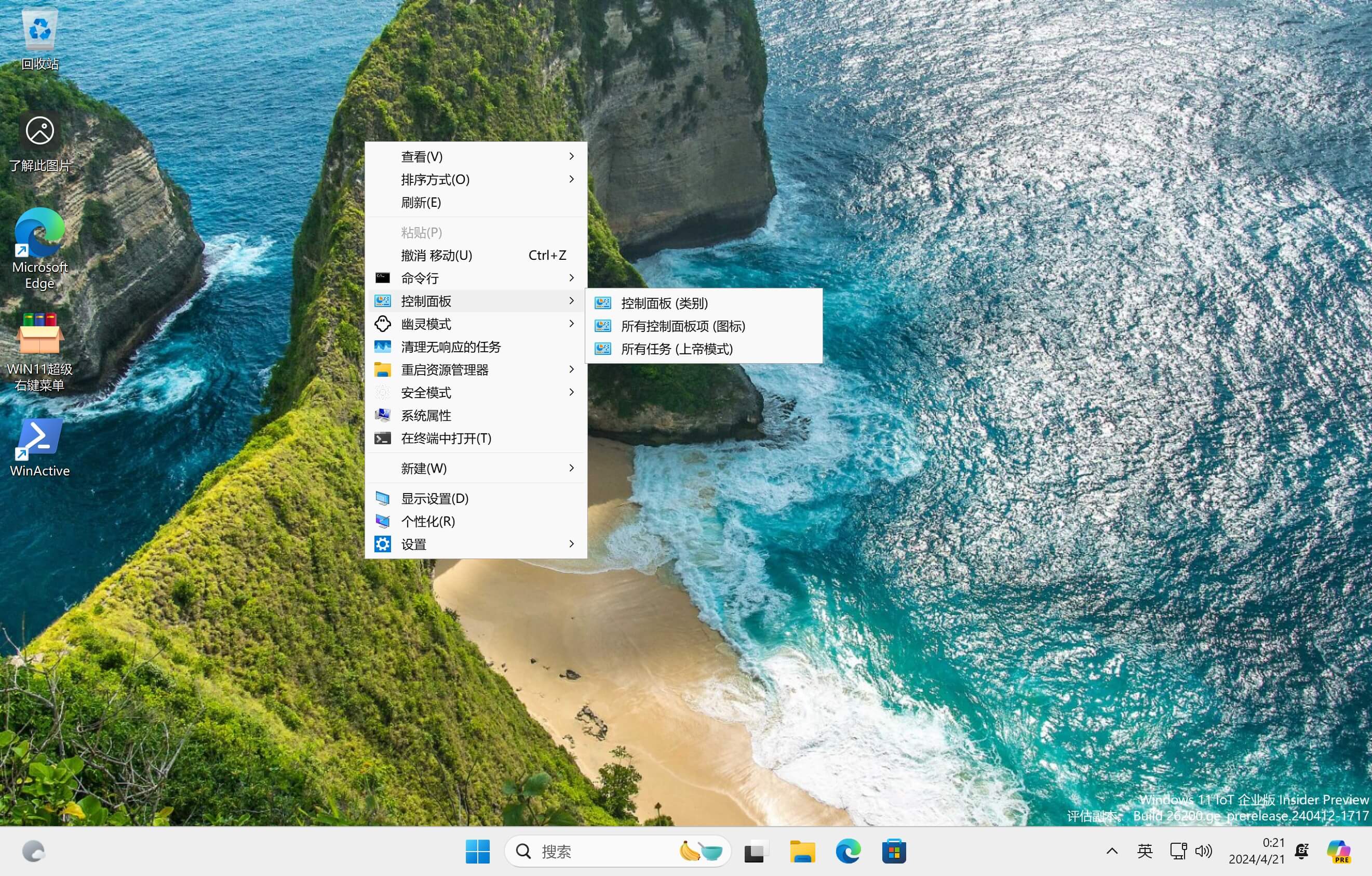Select 刷新(E) from context menu
Viewport: 1372px width, 876px height.
[420, 202]
